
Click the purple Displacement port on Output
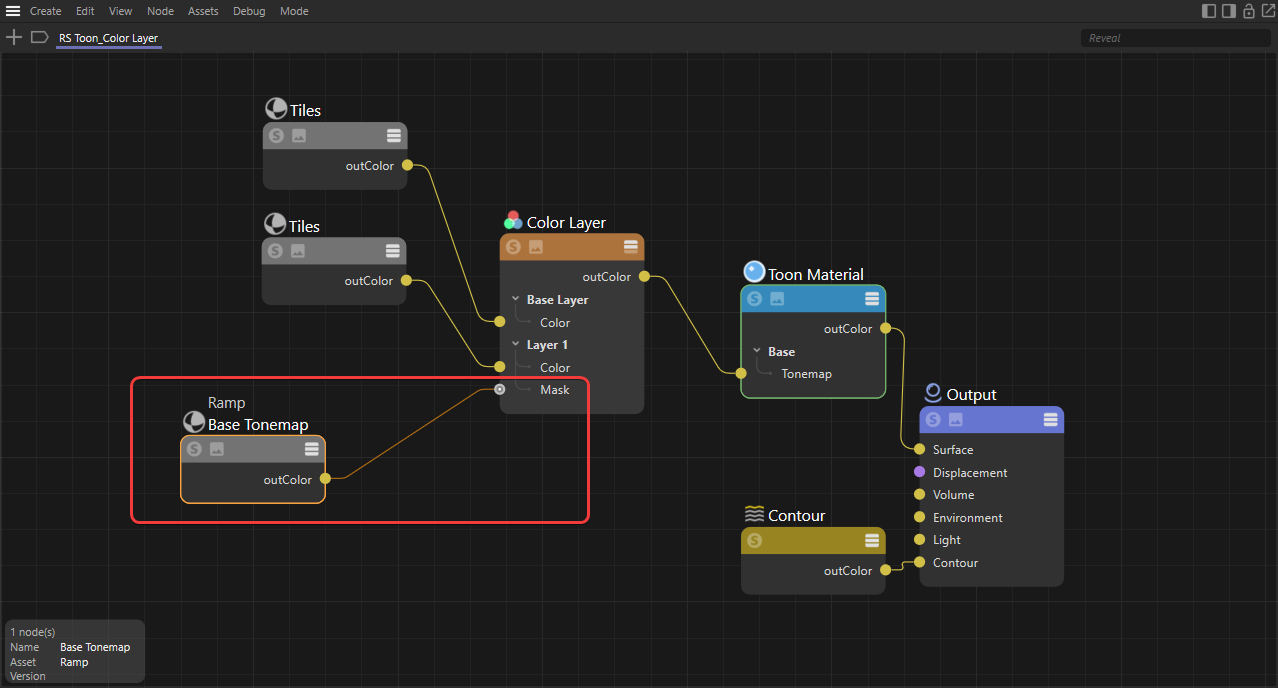(x=919, y=472)
